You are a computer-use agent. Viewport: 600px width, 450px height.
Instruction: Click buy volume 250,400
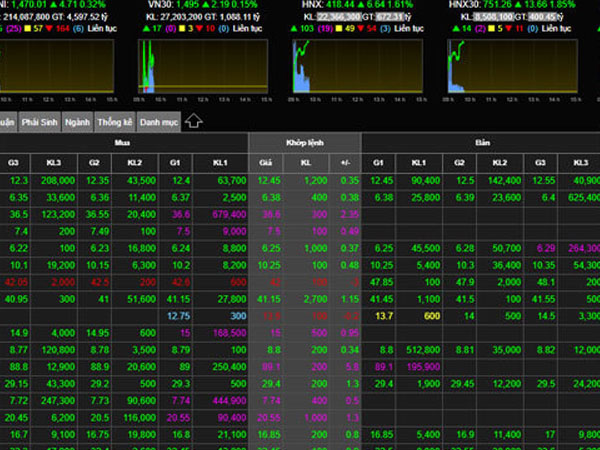(229, 367)
